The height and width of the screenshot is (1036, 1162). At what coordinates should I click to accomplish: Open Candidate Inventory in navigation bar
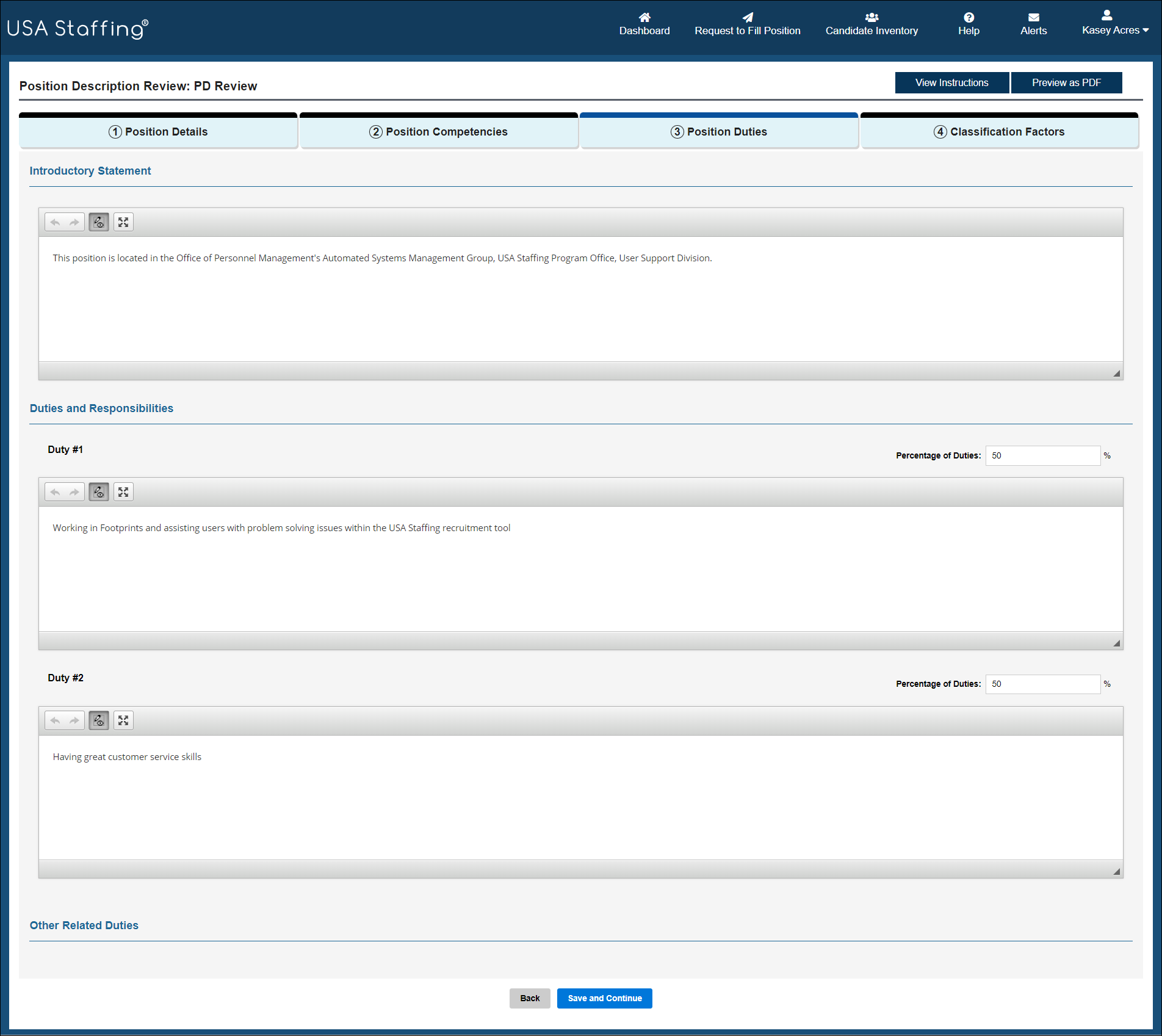pos(871,24)
